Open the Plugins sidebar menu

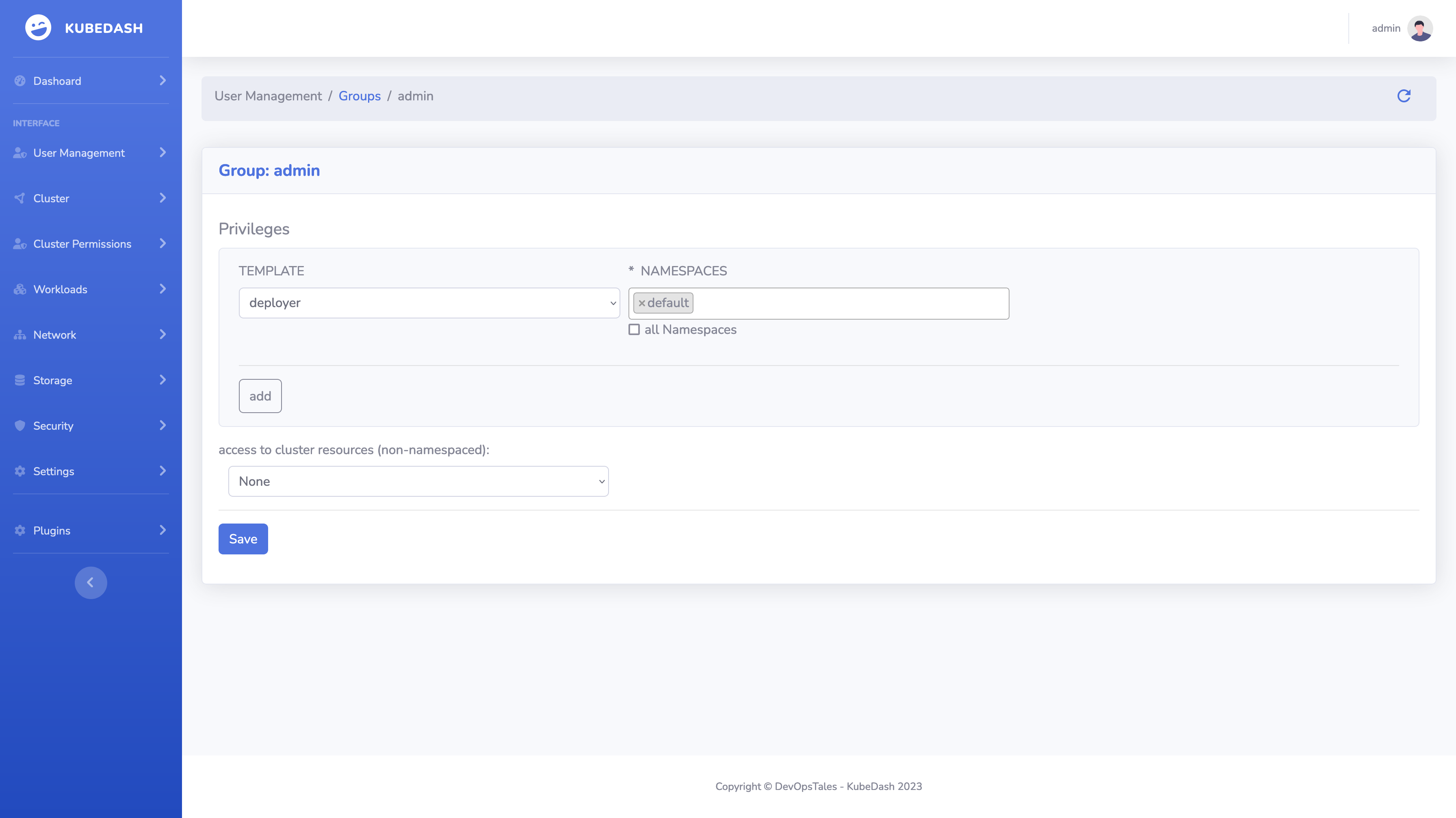pyautogui.click(x=52, y=530)
